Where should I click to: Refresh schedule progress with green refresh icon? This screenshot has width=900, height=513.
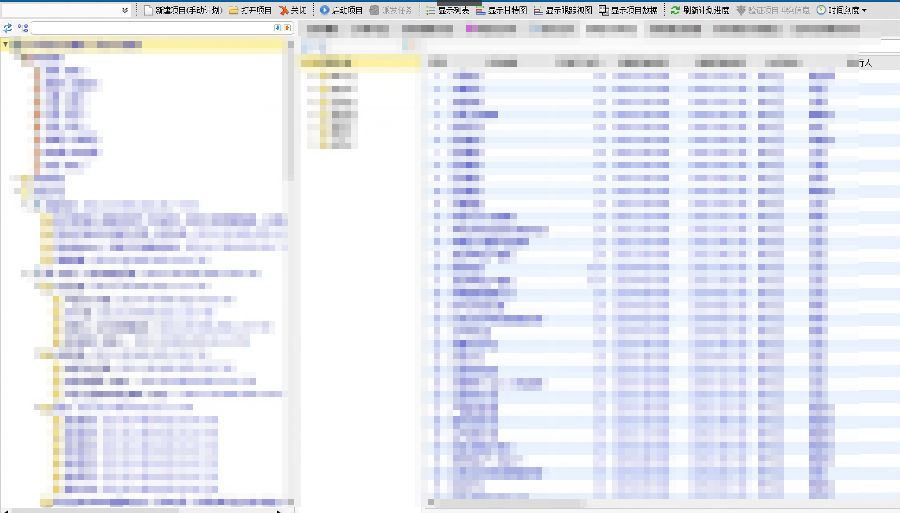[x=676, y=10]
